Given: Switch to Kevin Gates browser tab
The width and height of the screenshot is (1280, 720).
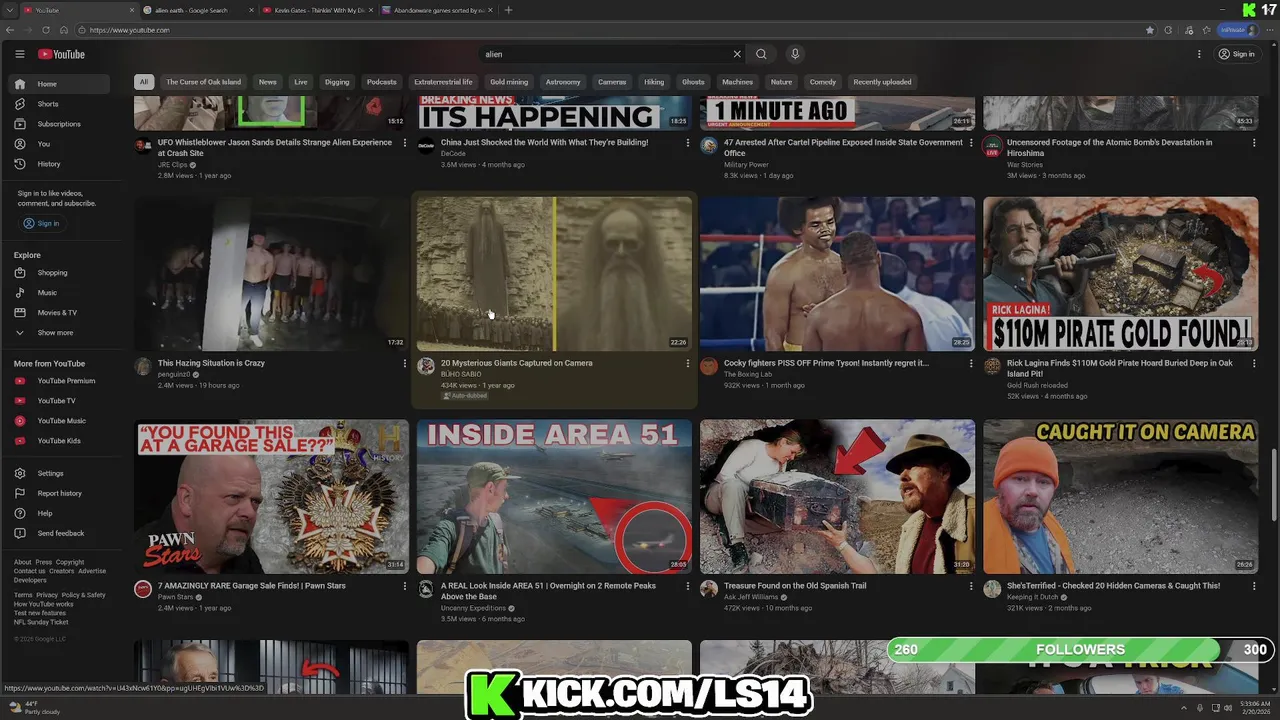Looking at the screenshot, I should pos(316,10).
